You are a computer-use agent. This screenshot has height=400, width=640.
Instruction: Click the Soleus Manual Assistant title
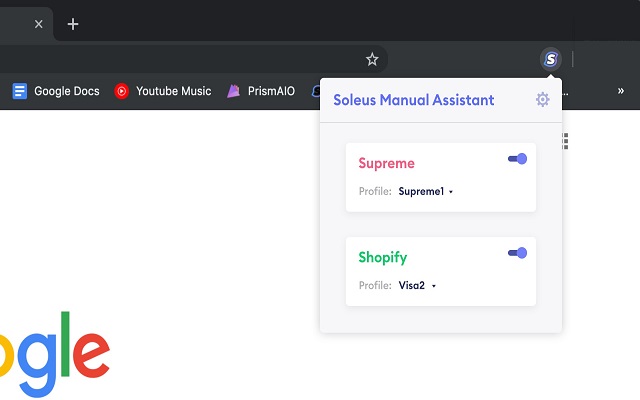click(413, 99)
